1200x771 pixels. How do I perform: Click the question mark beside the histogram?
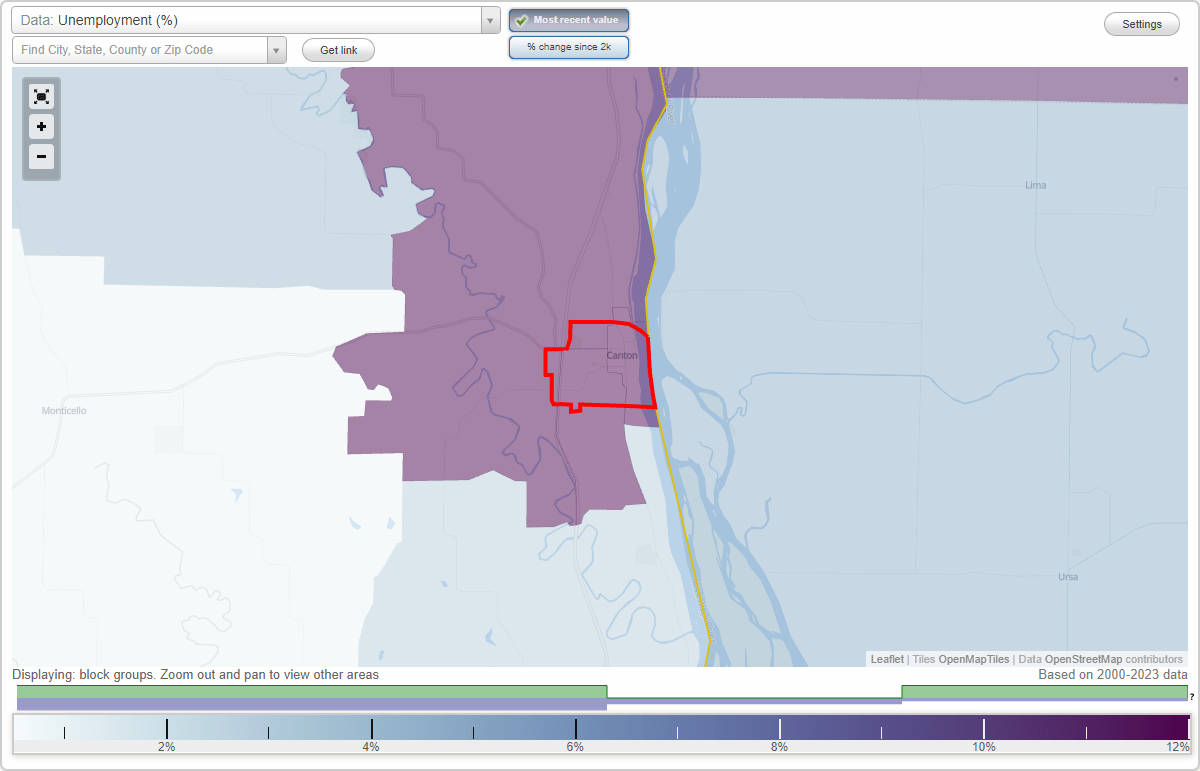point(1192,696)
